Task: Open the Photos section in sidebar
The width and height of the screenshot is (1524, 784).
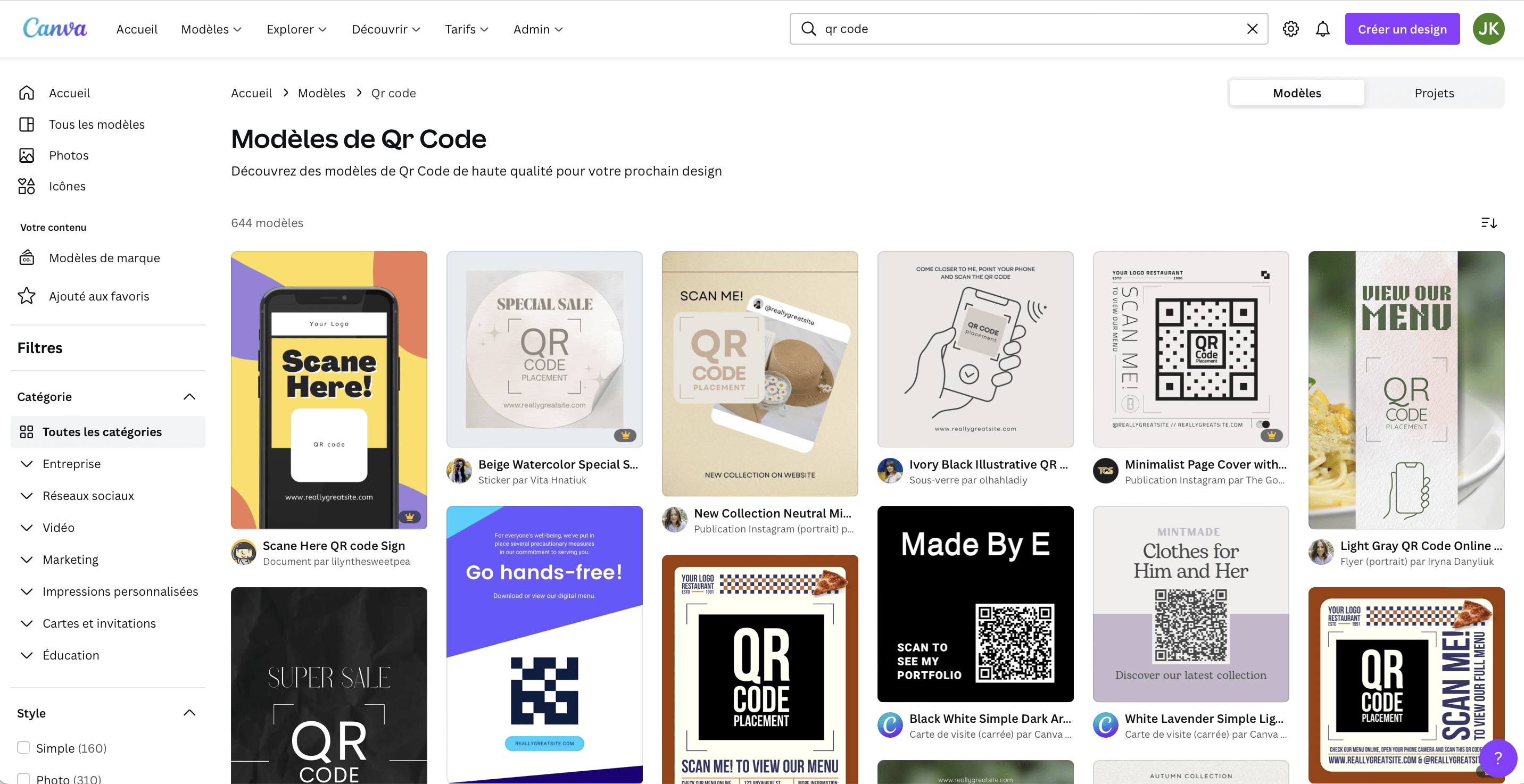Action: click(69, 155)
